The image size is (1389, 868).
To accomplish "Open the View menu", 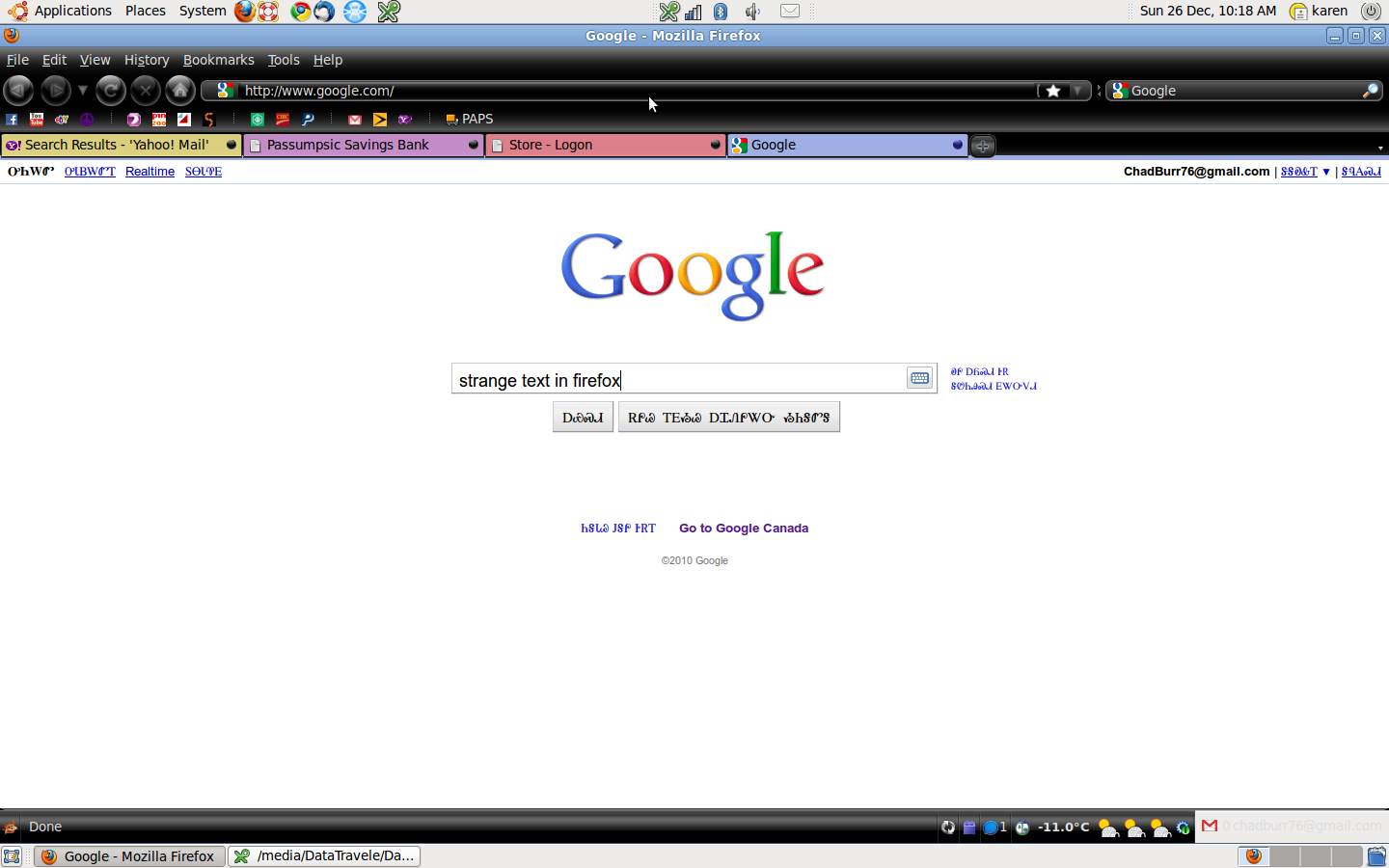I will click(x=95, y=60).
